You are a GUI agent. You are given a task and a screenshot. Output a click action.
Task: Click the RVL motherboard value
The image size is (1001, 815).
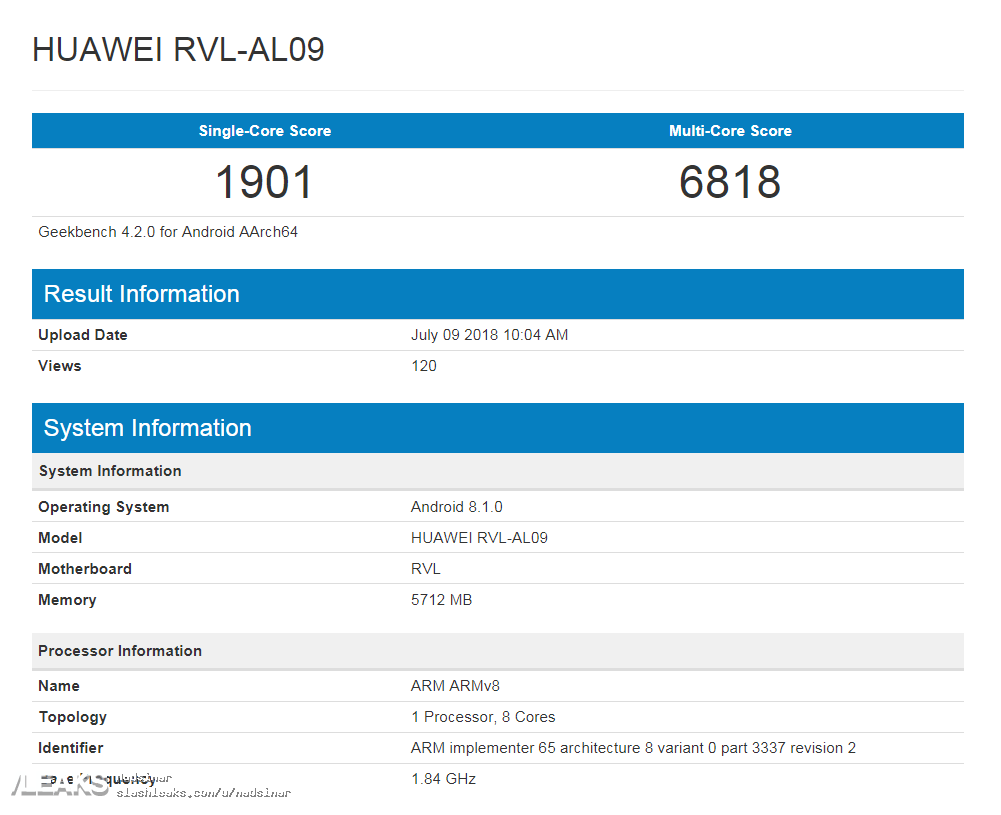(x=426, y=569)
